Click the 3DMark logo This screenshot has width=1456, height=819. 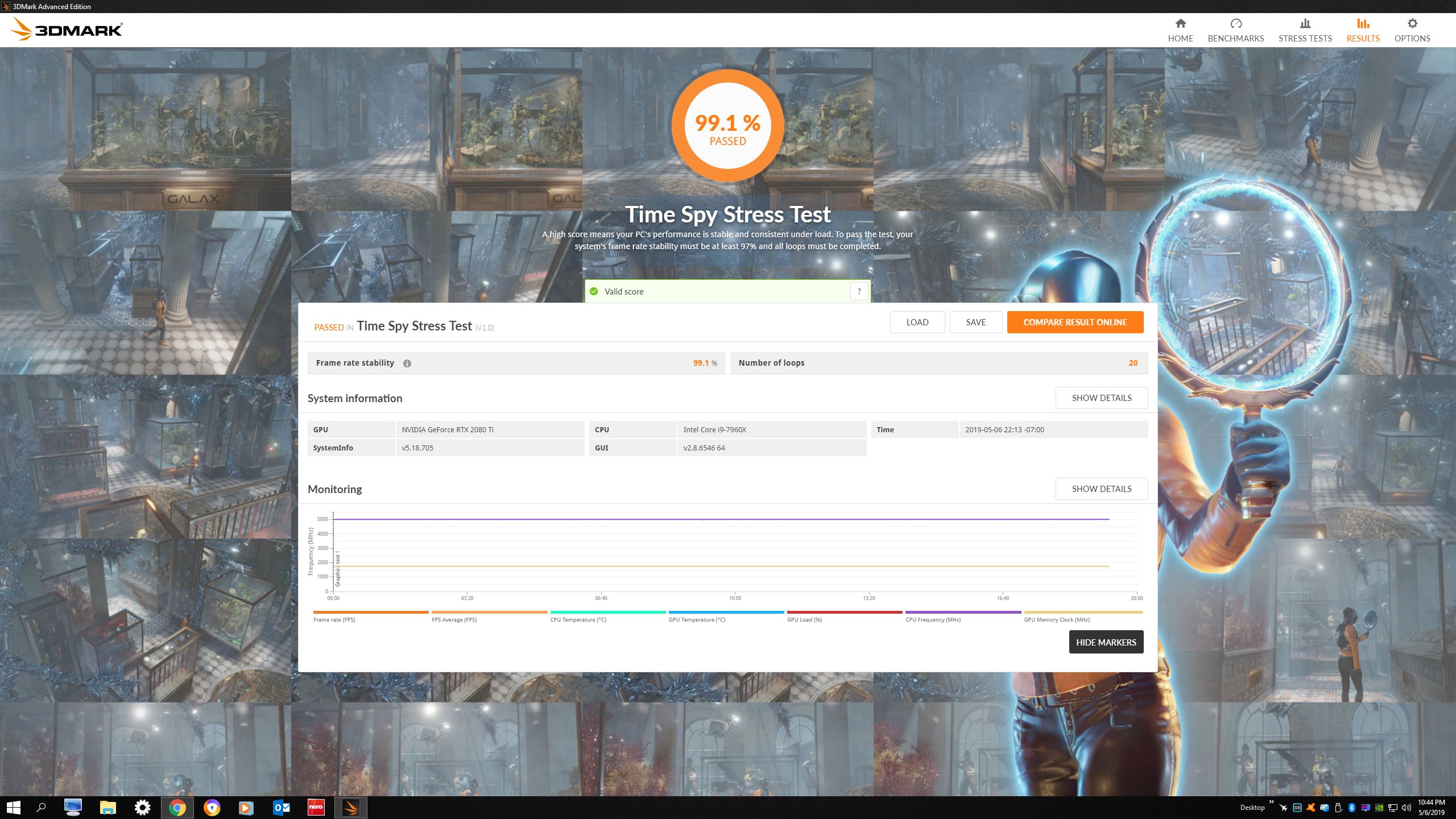click(x=67, y=29)
